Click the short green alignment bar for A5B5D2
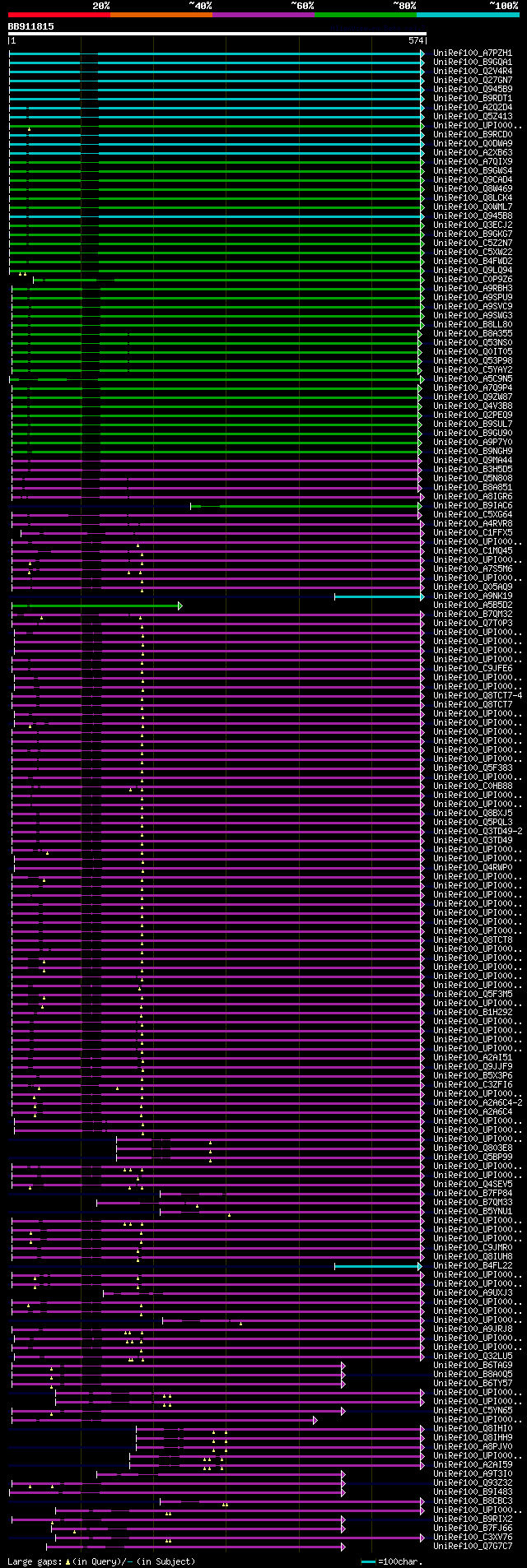This screenshot has height=1568, width=527. pos(96,605)
